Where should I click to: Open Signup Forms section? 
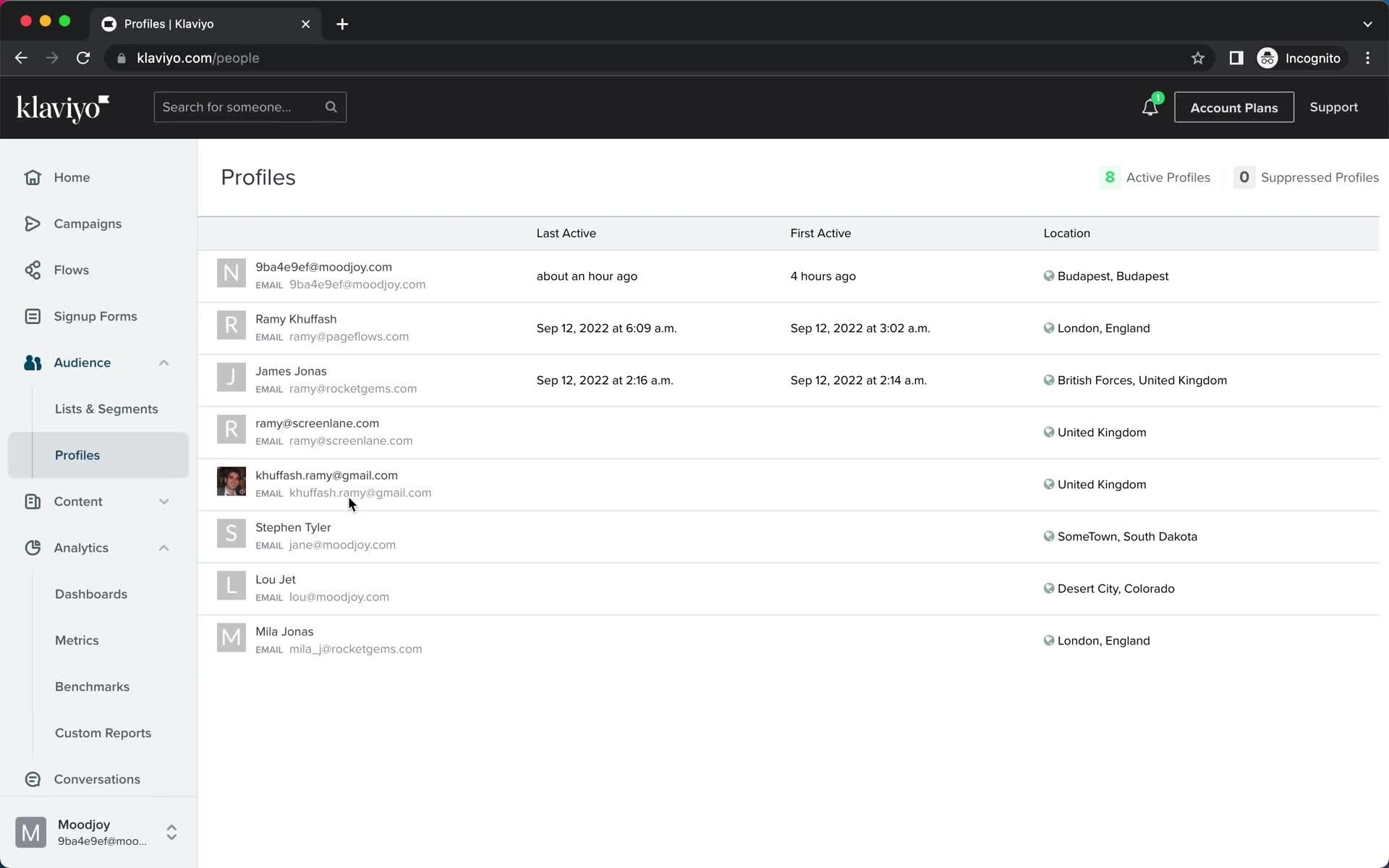[x=96, y=316]
